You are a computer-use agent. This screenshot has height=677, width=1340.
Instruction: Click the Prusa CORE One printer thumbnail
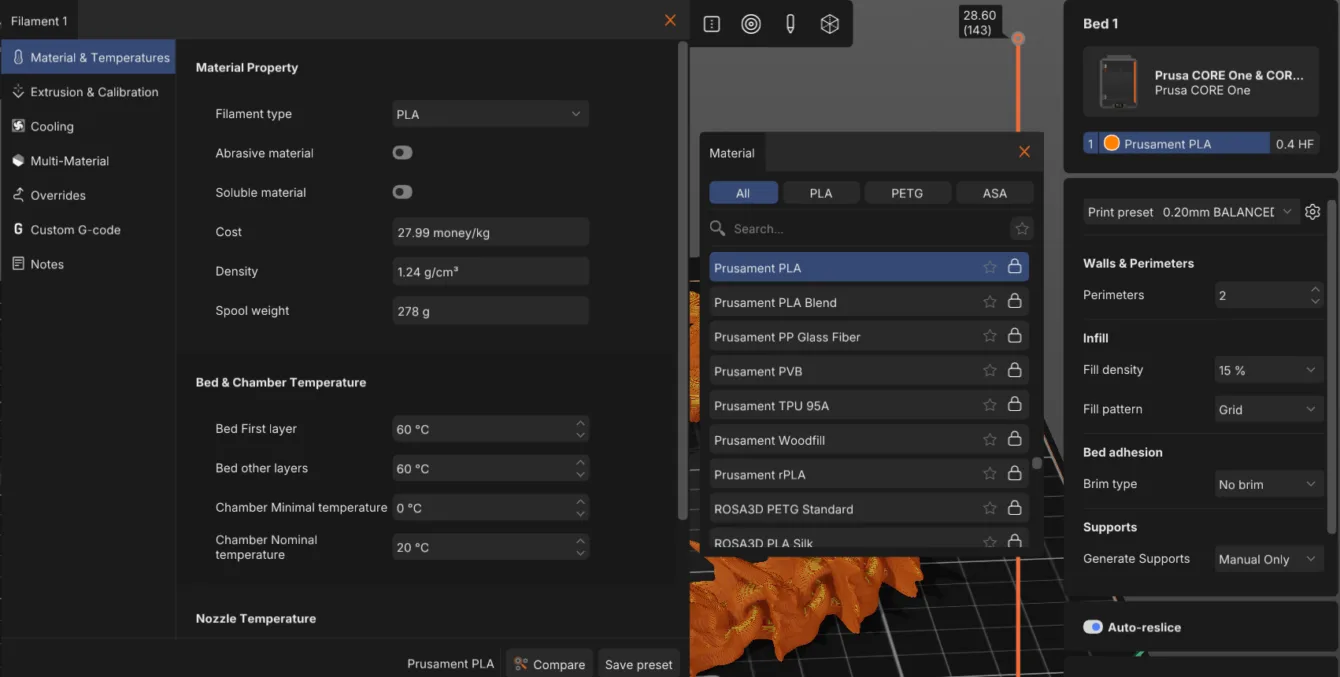pos(1118,82)
